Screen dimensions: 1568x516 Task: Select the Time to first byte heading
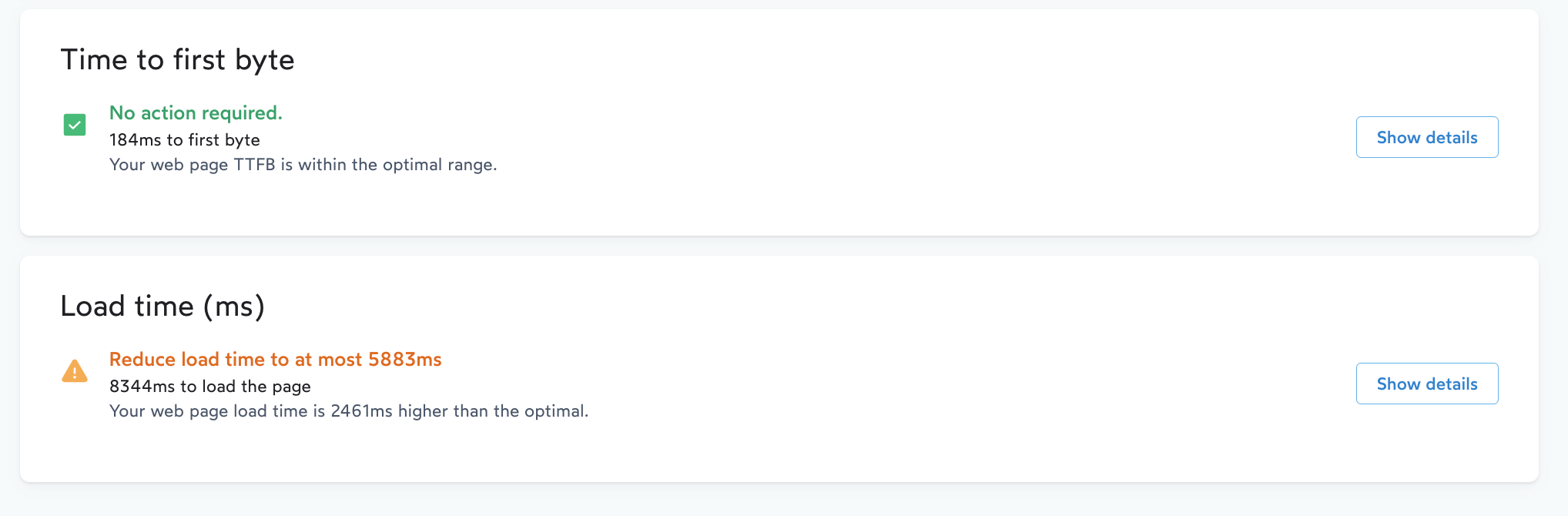point(178,59)
